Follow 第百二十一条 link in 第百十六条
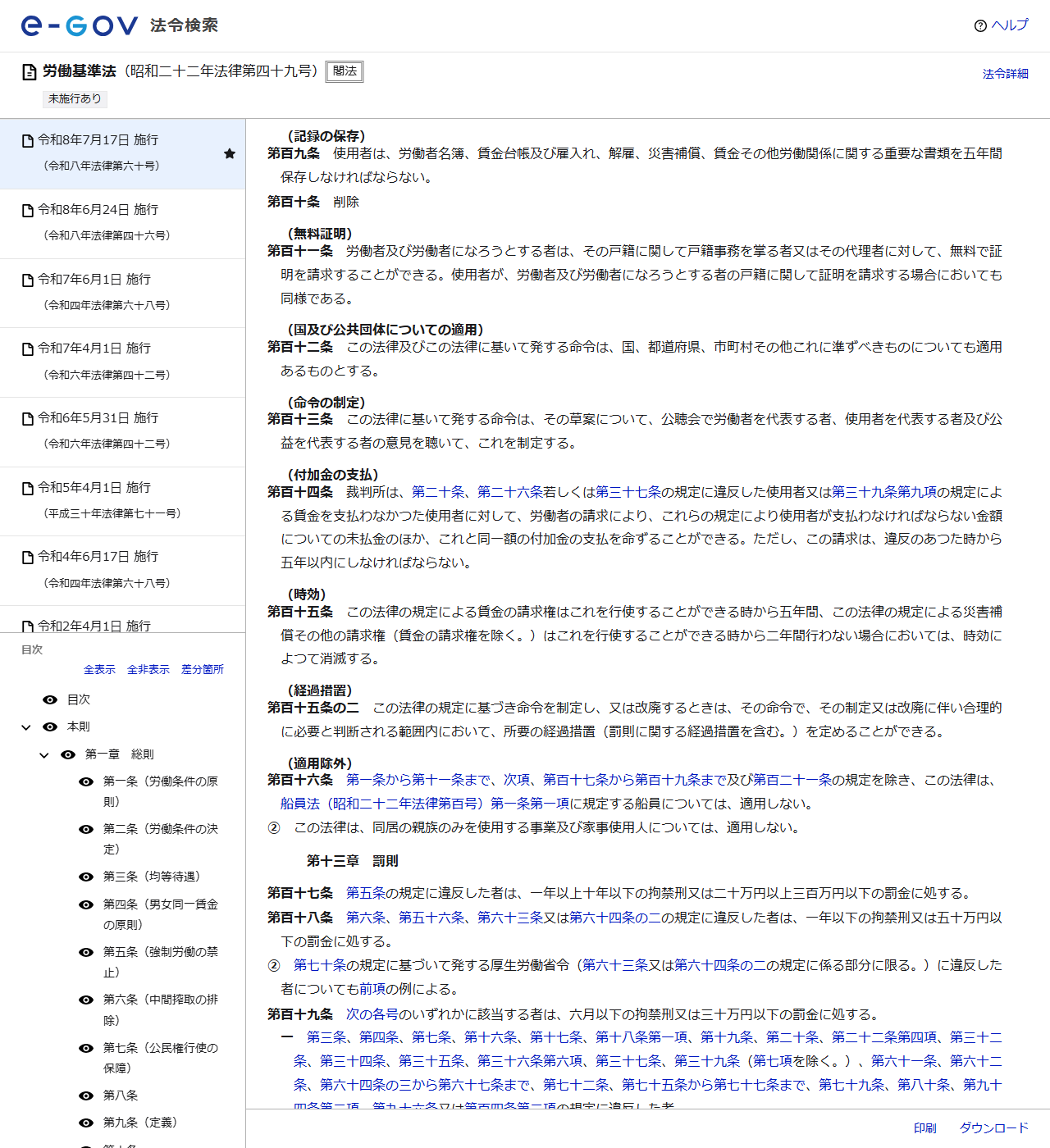This screenshot has width=1050, height=1148. click(x=792, y=780)
